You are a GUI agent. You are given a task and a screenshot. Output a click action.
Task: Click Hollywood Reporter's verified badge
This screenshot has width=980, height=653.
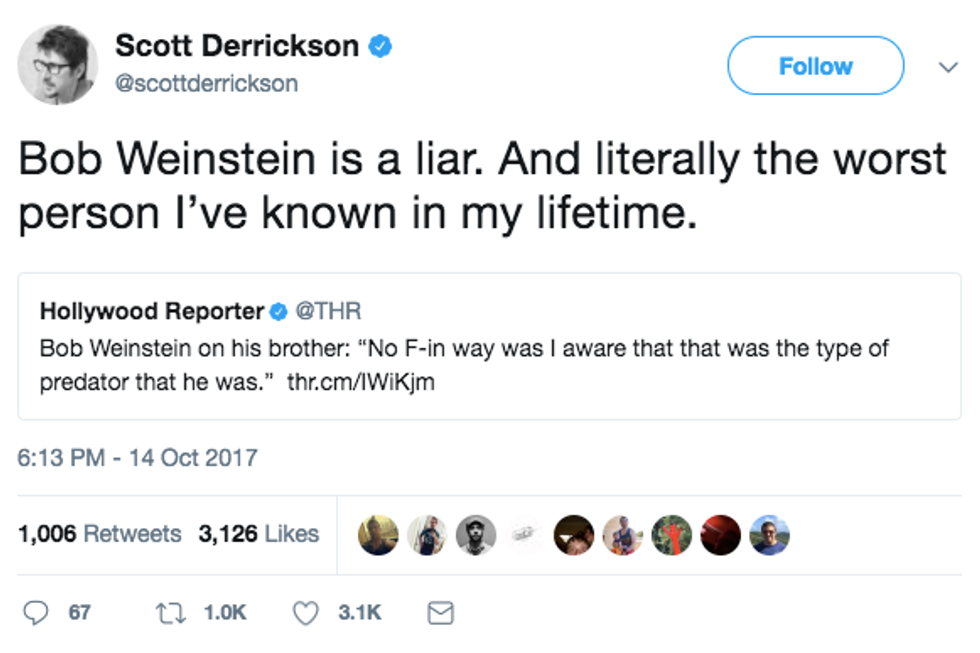pos(280,311)
